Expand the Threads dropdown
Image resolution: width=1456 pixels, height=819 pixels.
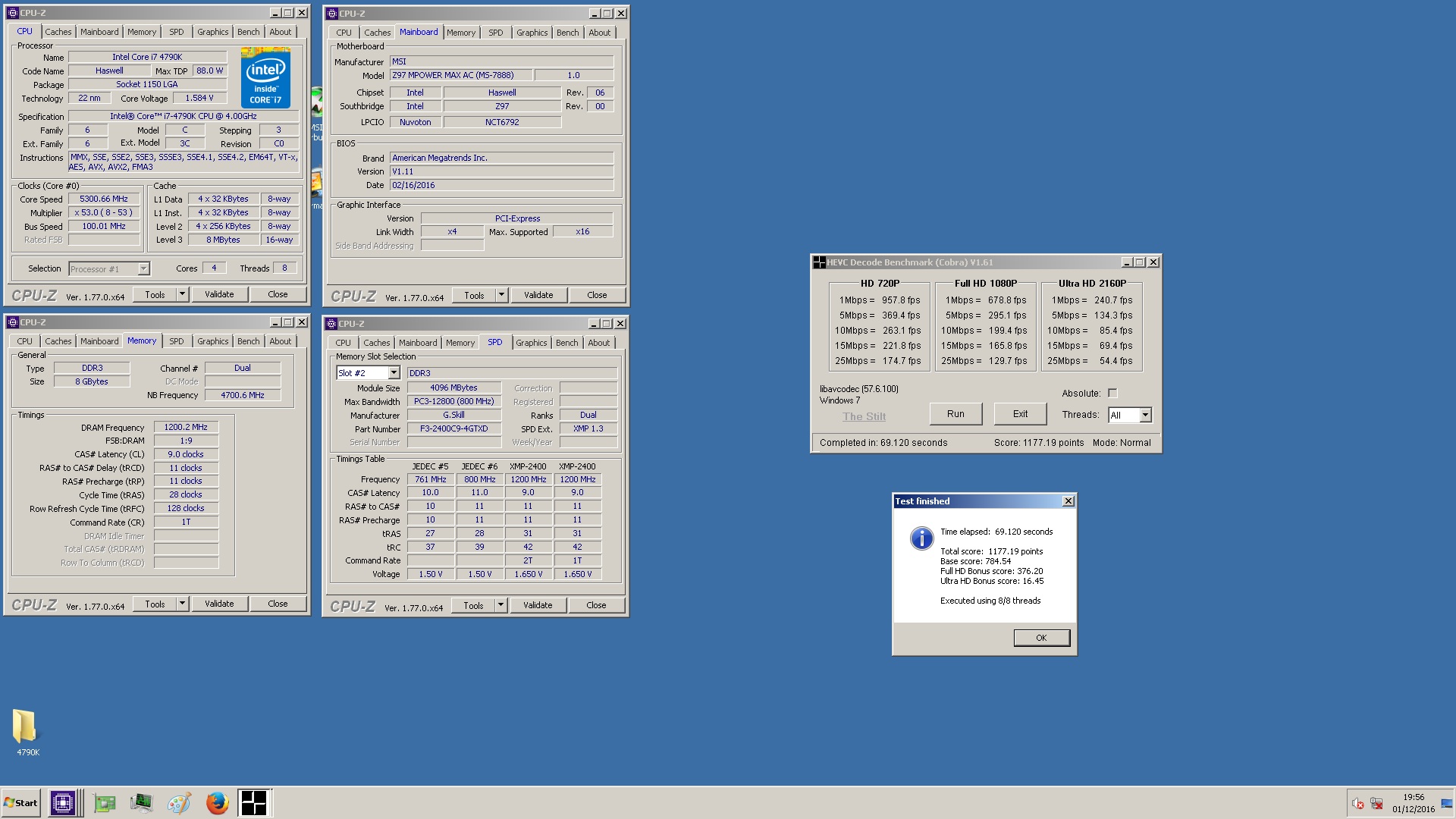click(1145, 415)
